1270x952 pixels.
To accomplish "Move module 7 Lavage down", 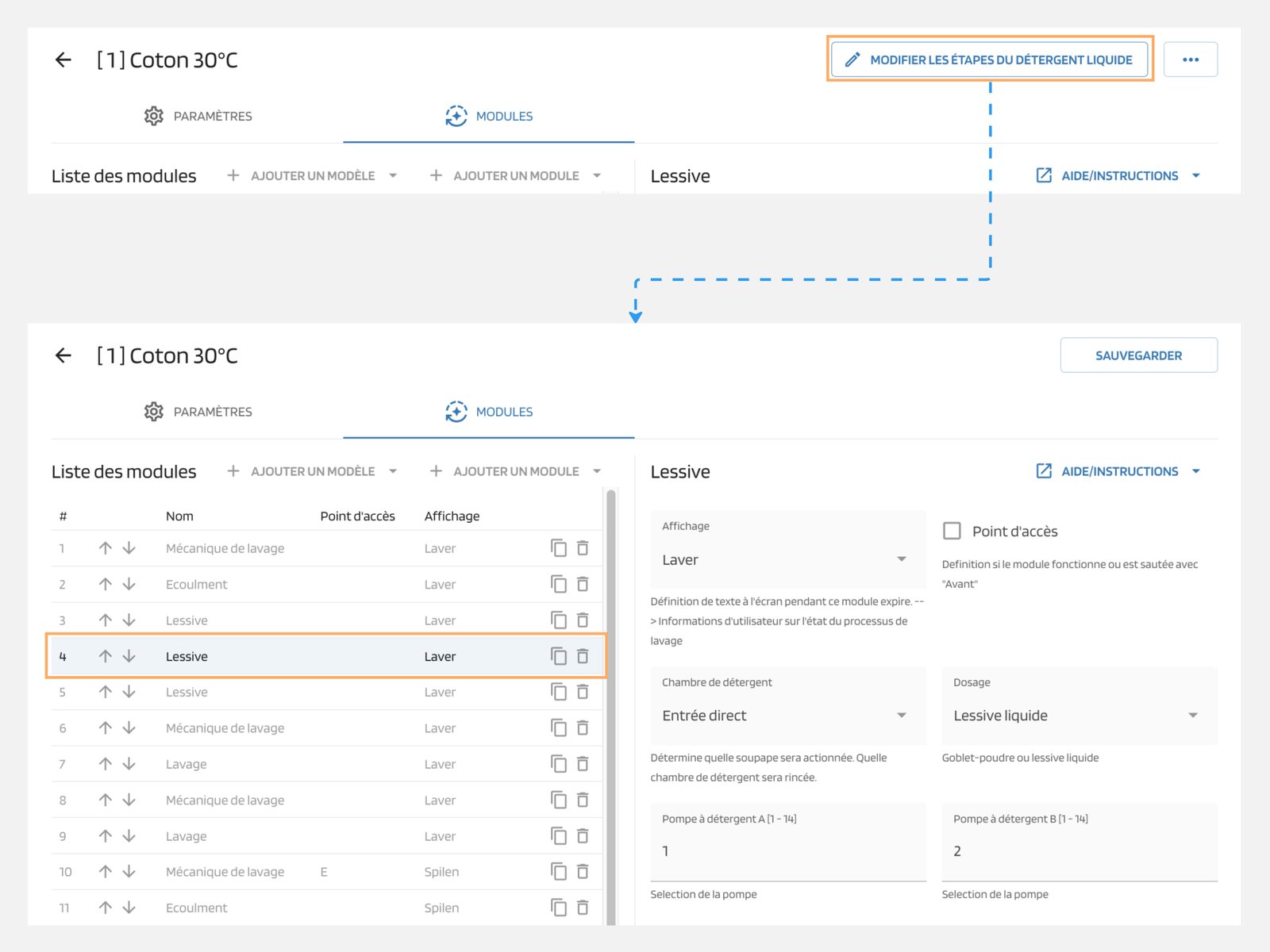I will pyautogui.click(x=129, y=764).
